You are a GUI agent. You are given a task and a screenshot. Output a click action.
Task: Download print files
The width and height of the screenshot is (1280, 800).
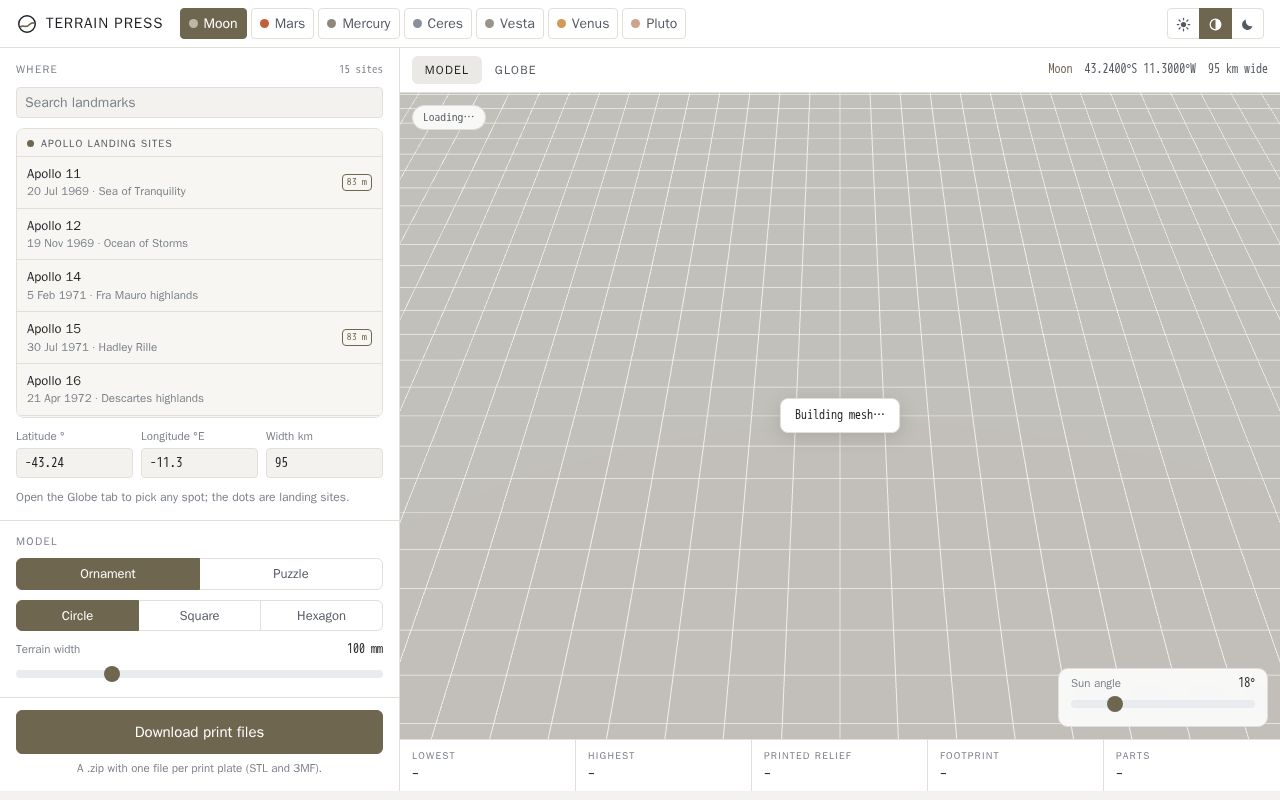[x=199, y=732]
